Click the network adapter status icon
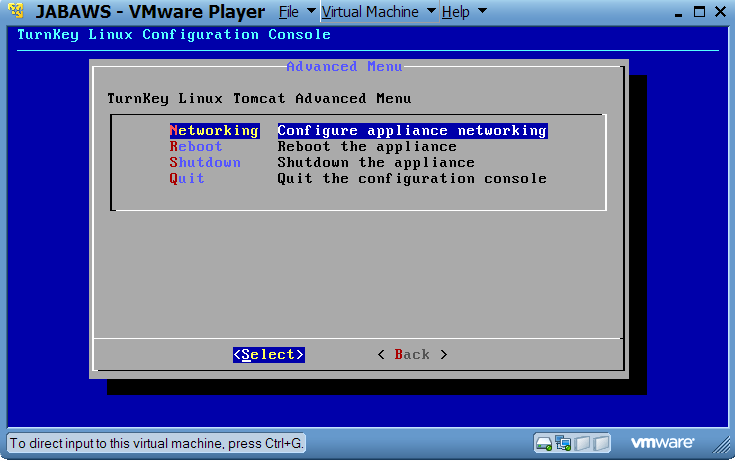Image resolution: width=735 pixels, height=461 pixels. 563,442
